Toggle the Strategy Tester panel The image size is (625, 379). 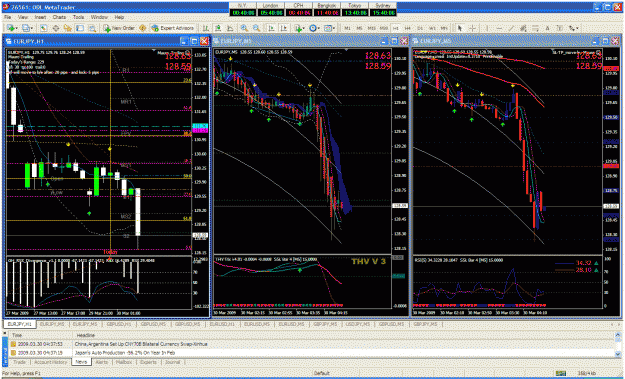[x=92, y=28]
